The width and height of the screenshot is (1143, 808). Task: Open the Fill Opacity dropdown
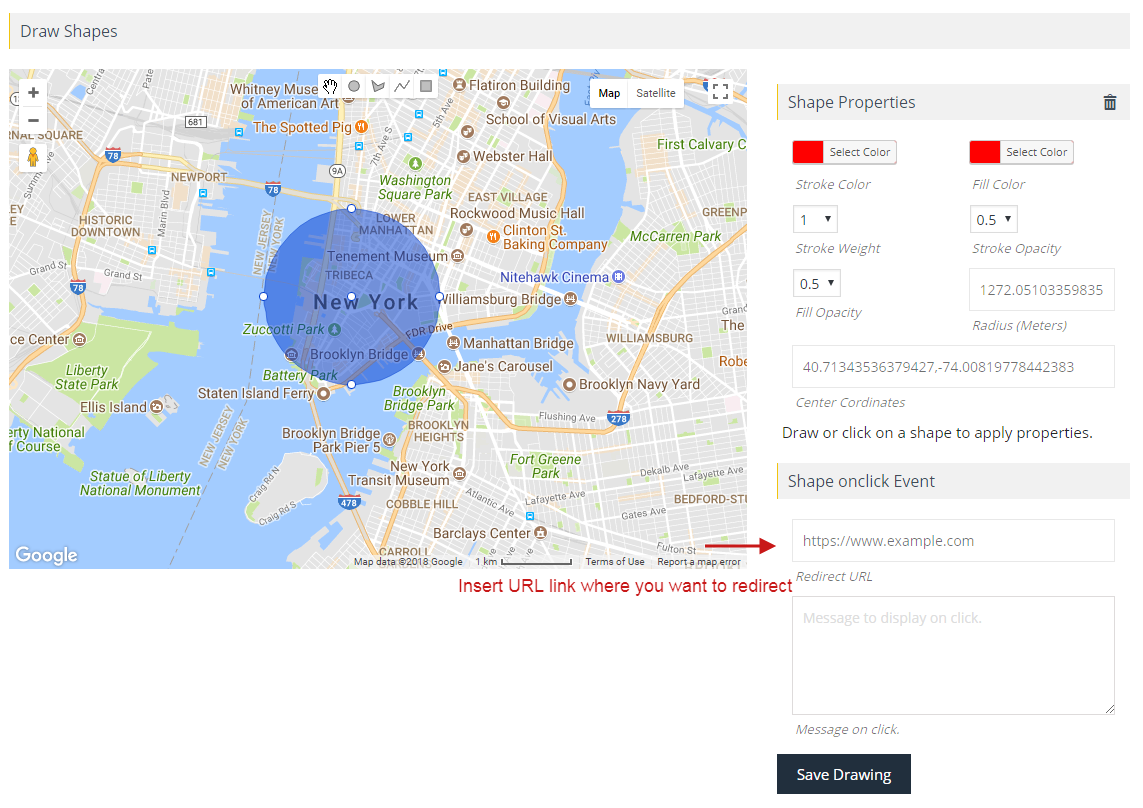816,283
